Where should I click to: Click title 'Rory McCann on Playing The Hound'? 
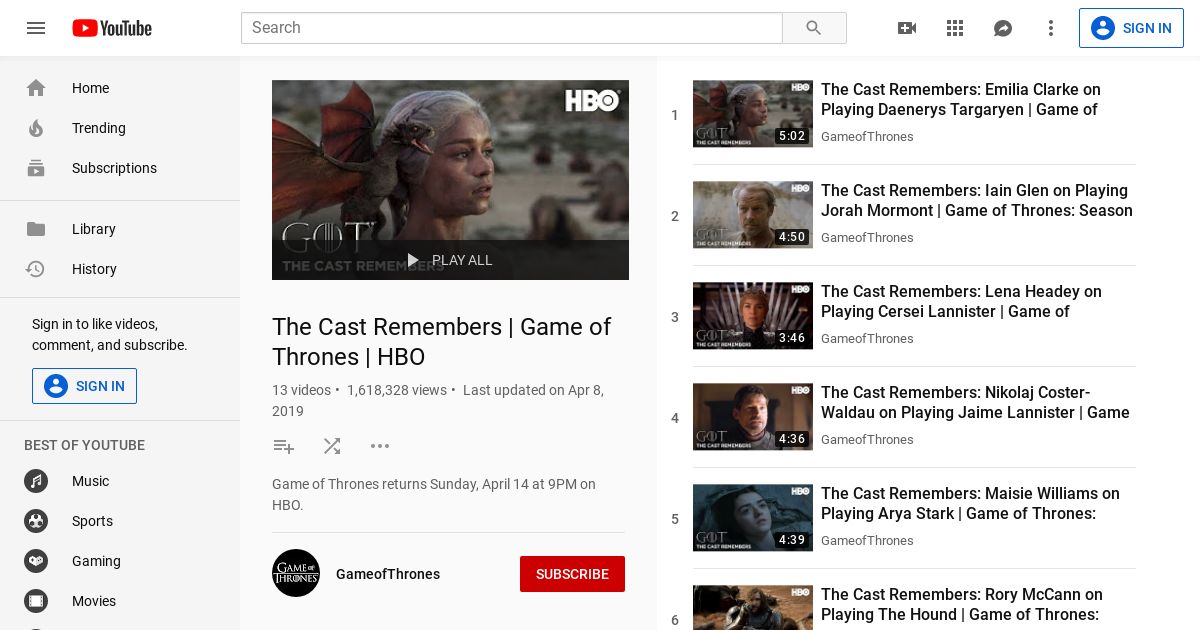pos(962,605)
